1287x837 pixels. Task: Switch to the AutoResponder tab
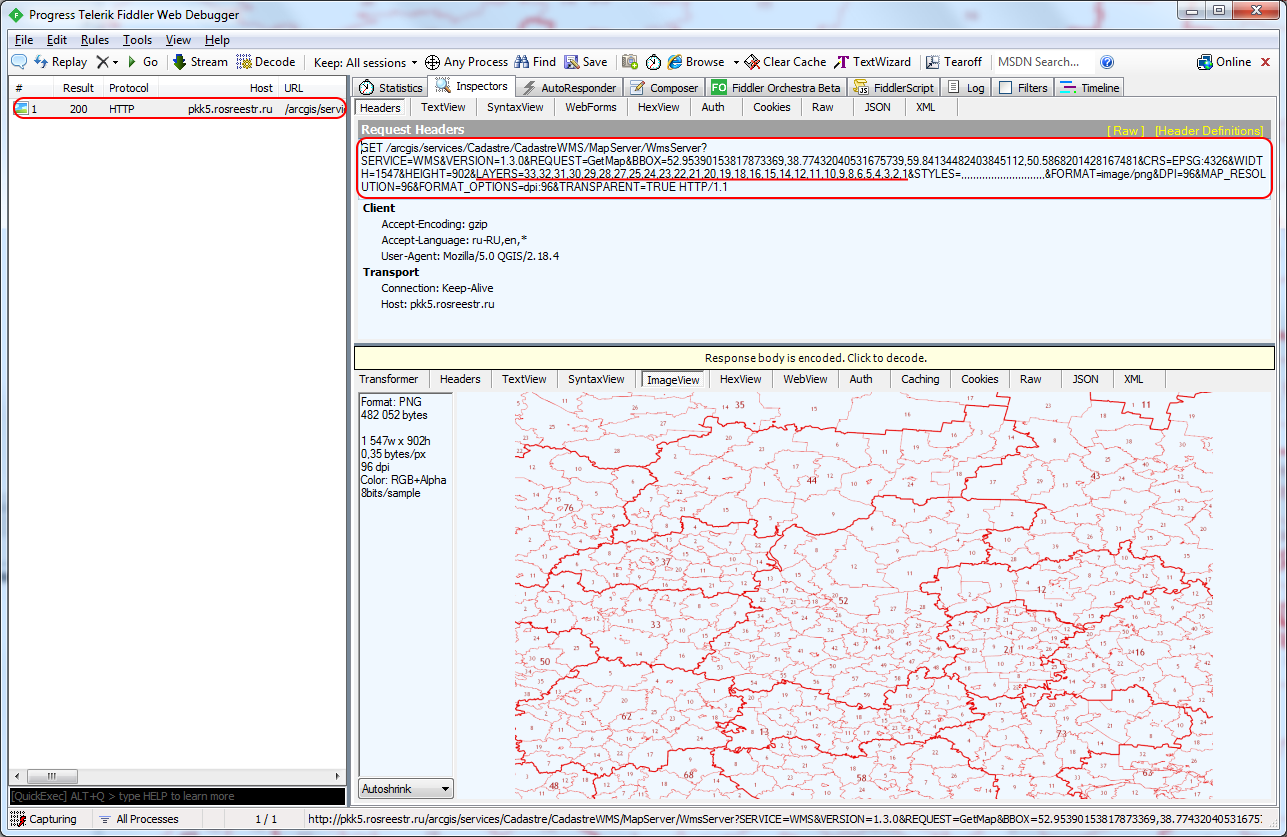(x=570, y=88)
